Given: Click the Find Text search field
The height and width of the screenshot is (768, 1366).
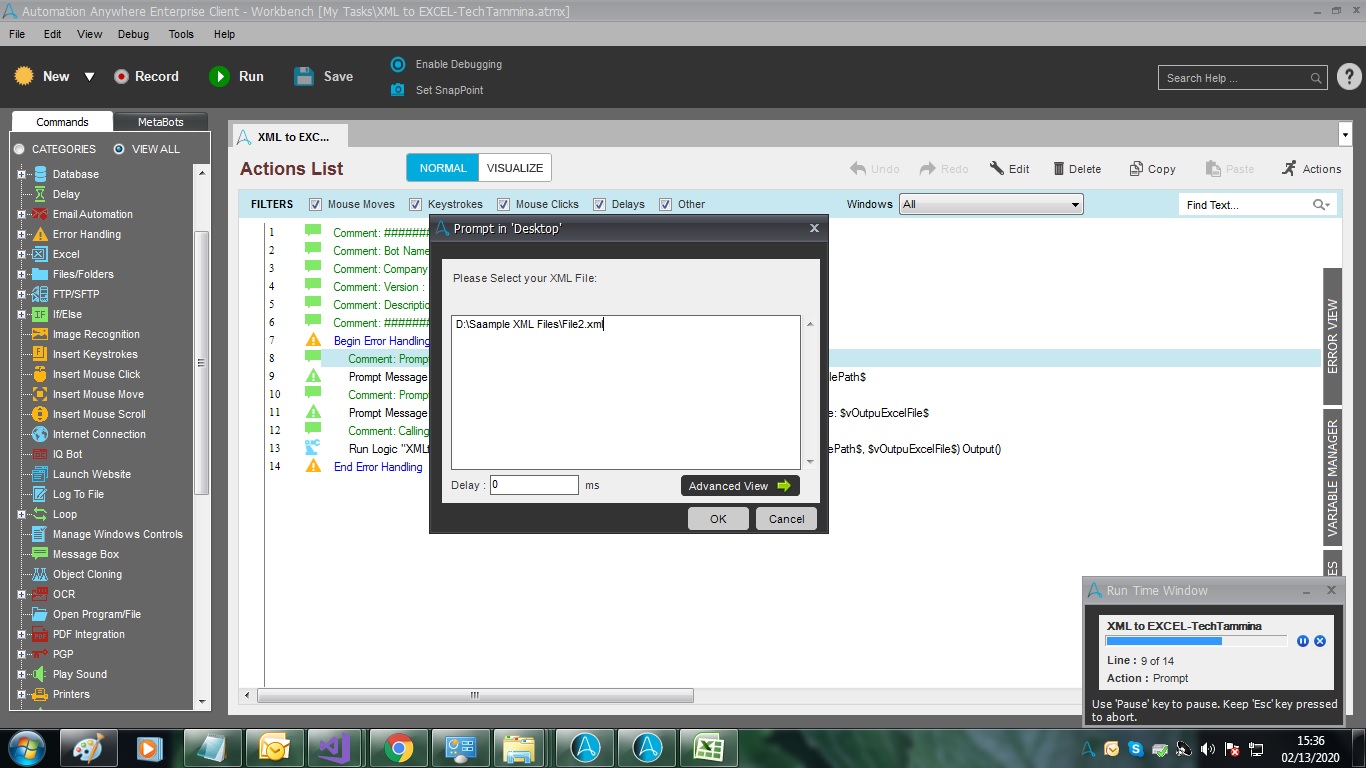Looking at the screenshot, I should click(x=1256, y=205).
